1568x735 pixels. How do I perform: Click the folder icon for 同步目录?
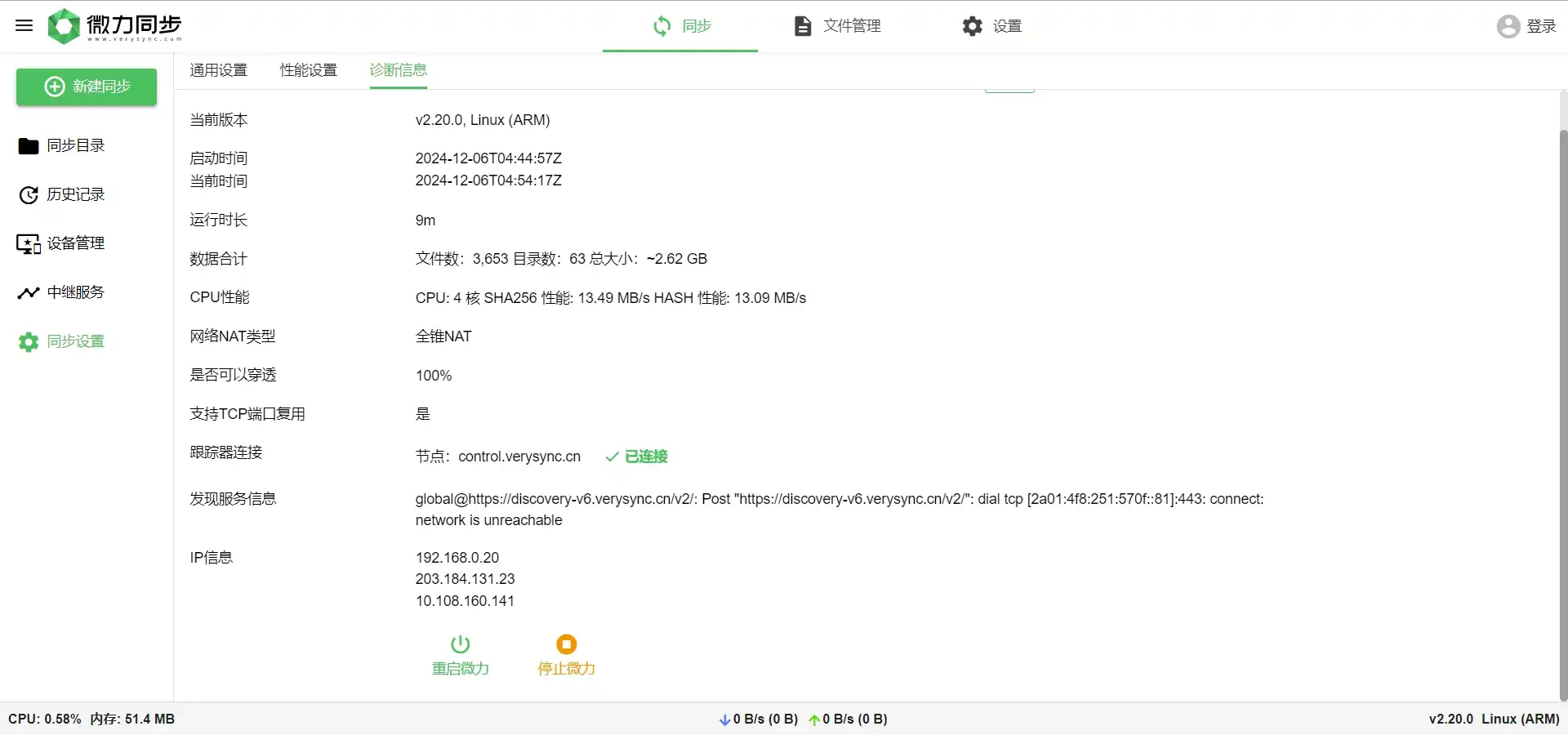tap(29, 146)
